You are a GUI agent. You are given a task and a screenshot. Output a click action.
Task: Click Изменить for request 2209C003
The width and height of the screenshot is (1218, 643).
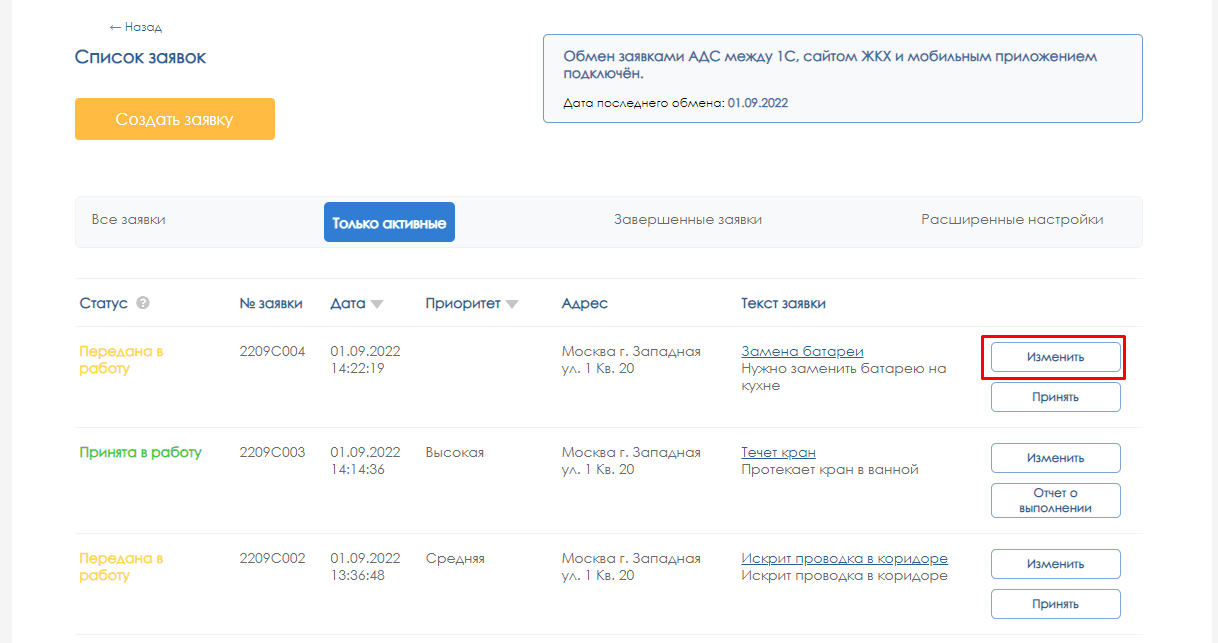pos(1055,458)
